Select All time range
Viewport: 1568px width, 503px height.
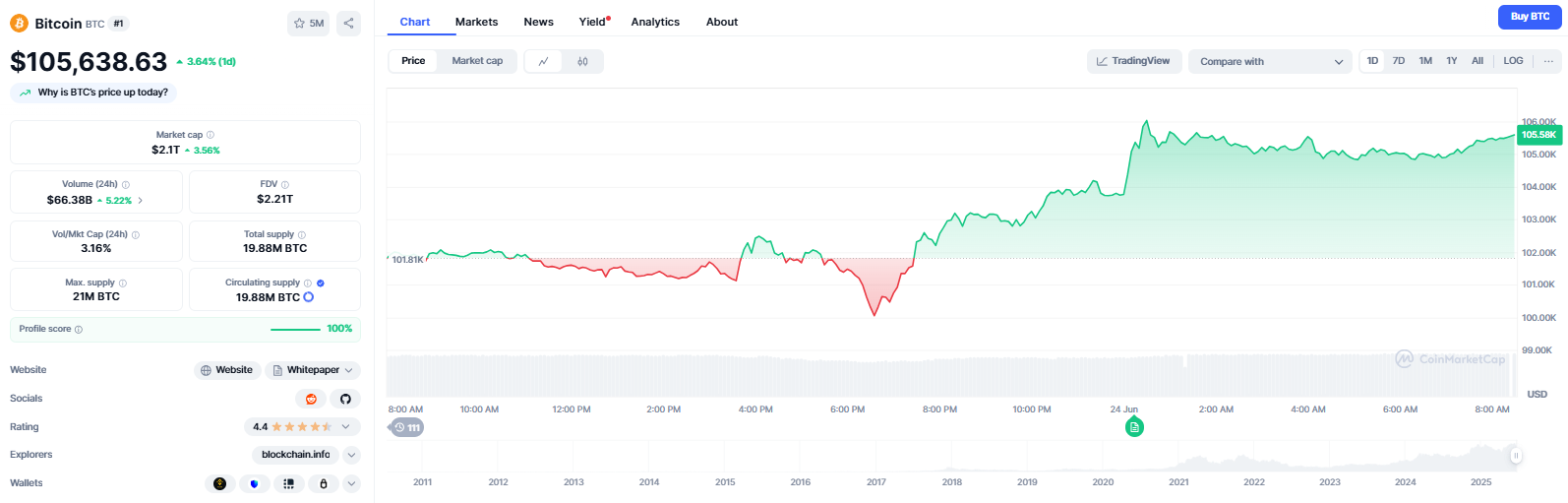click(1478, 61)
